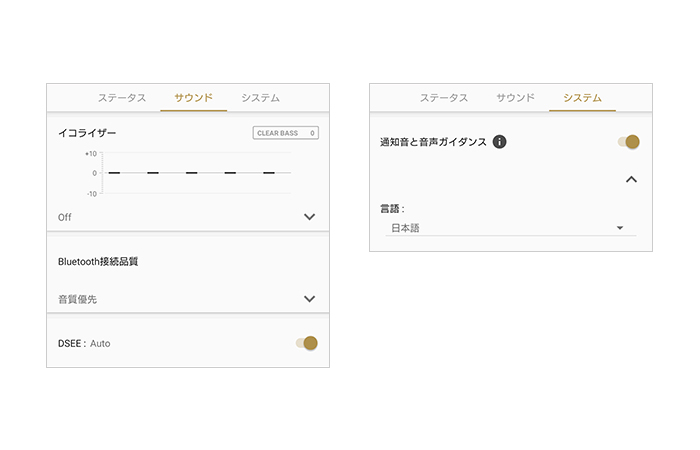Viewport: 700px width, 450px height.
Task: Switch to サウンド tab in right panel
Action: click(x=515, y=98)
